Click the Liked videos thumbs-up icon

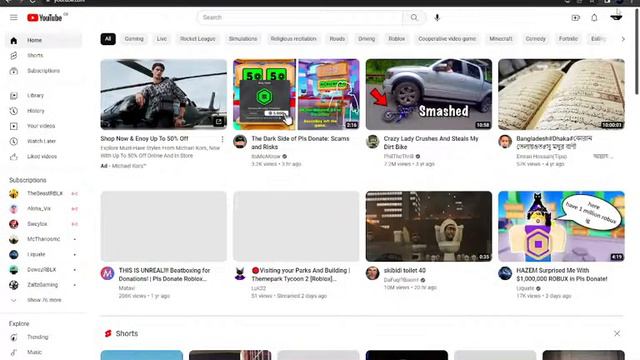[x=13, y=157]
